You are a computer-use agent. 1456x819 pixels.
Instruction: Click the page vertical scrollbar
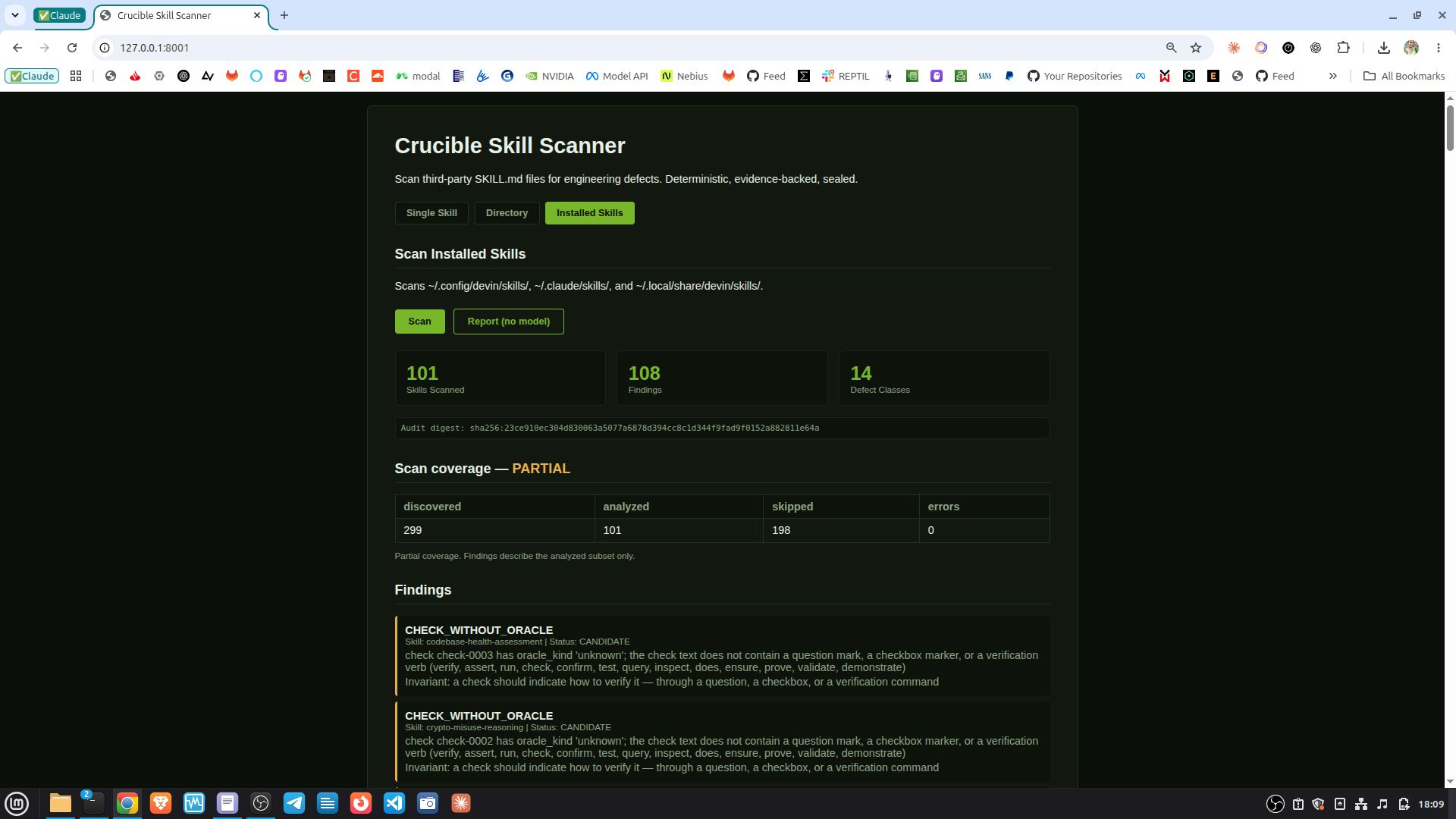(1450, 129)
